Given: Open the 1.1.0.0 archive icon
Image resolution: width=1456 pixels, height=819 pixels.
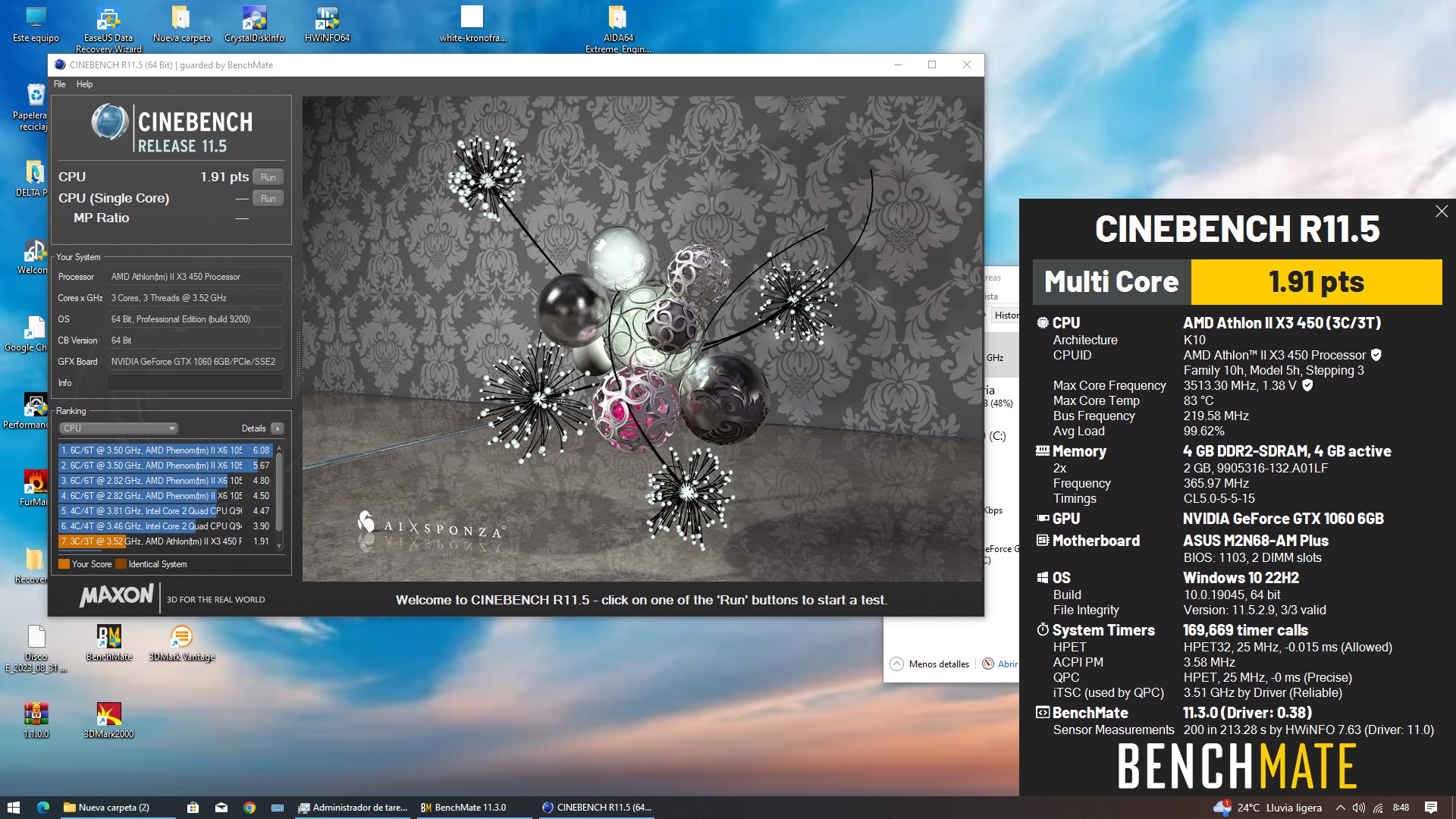Looking at the screenshot, I should (36, 720).
